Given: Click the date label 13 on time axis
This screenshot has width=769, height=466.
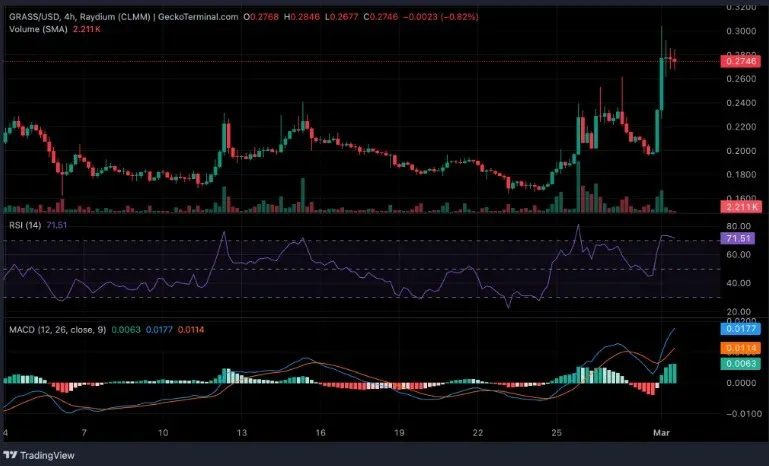Looking at the screenshot, I should (241, 433).
